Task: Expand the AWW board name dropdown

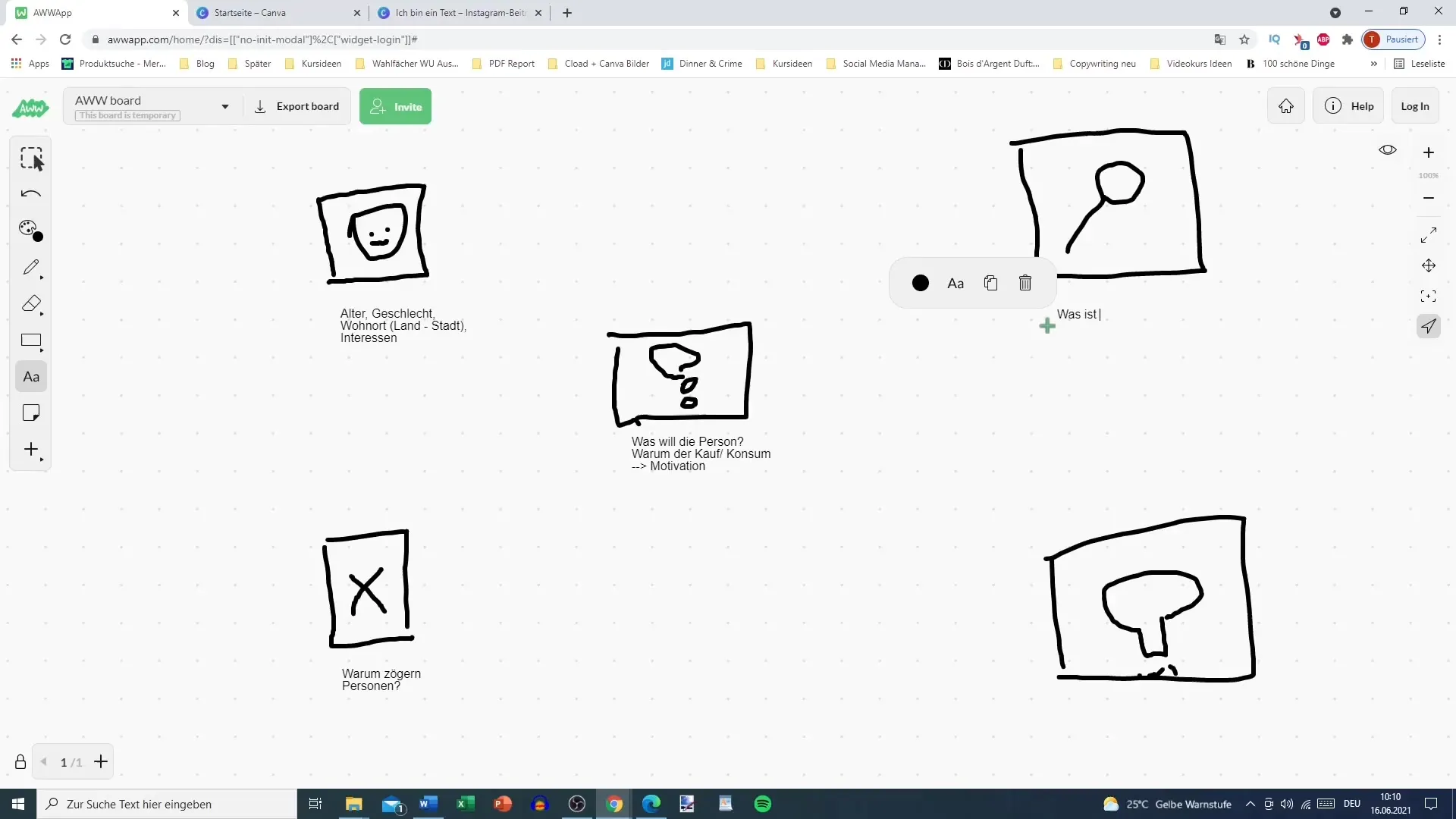Action: (x=224, y=106)
